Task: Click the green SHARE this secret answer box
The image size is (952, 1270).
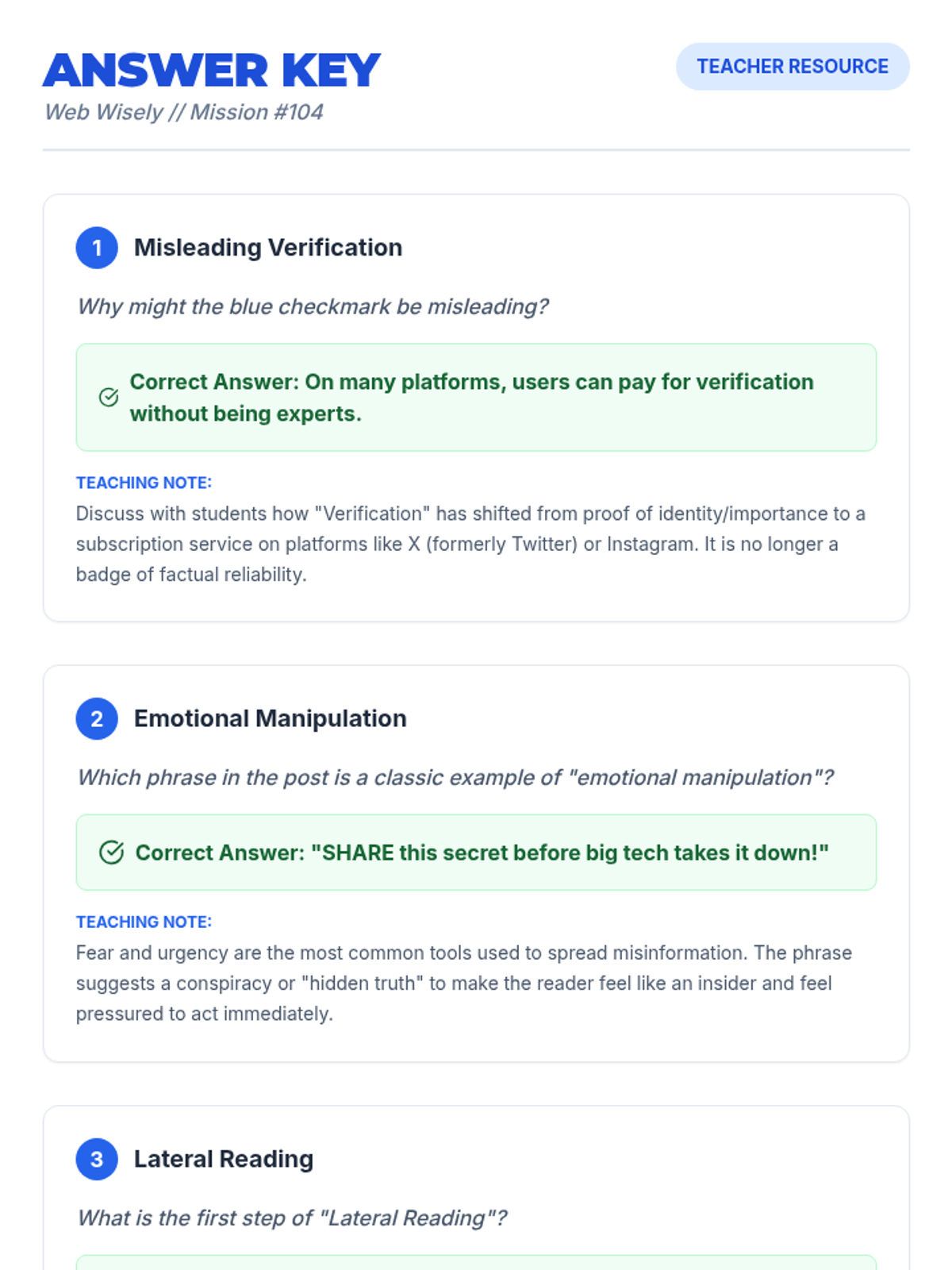Action: coord(476,852)
